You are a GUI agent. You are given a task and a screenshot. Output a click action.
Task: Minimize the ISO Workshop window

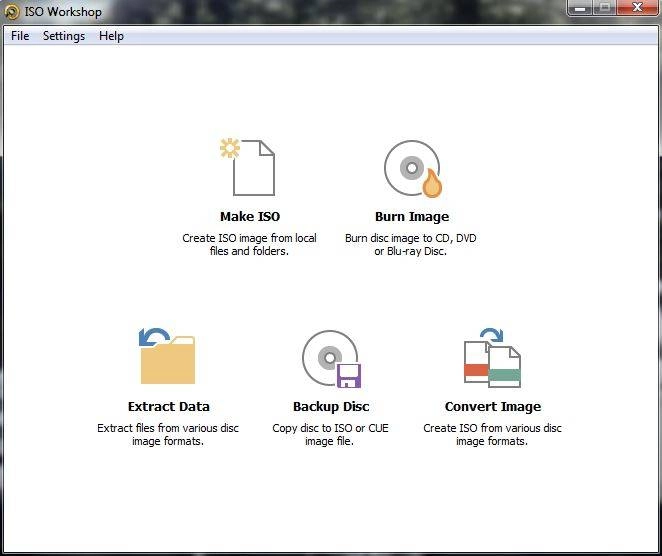pyautogui.click(x=580, y=8)
